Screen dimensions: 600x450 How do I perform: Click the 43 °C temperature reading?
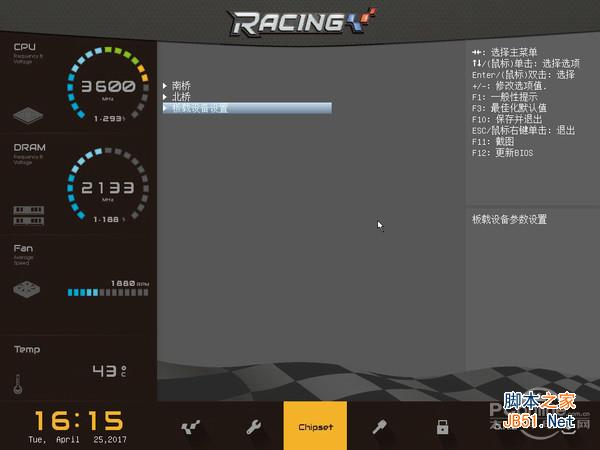(109, 370)
